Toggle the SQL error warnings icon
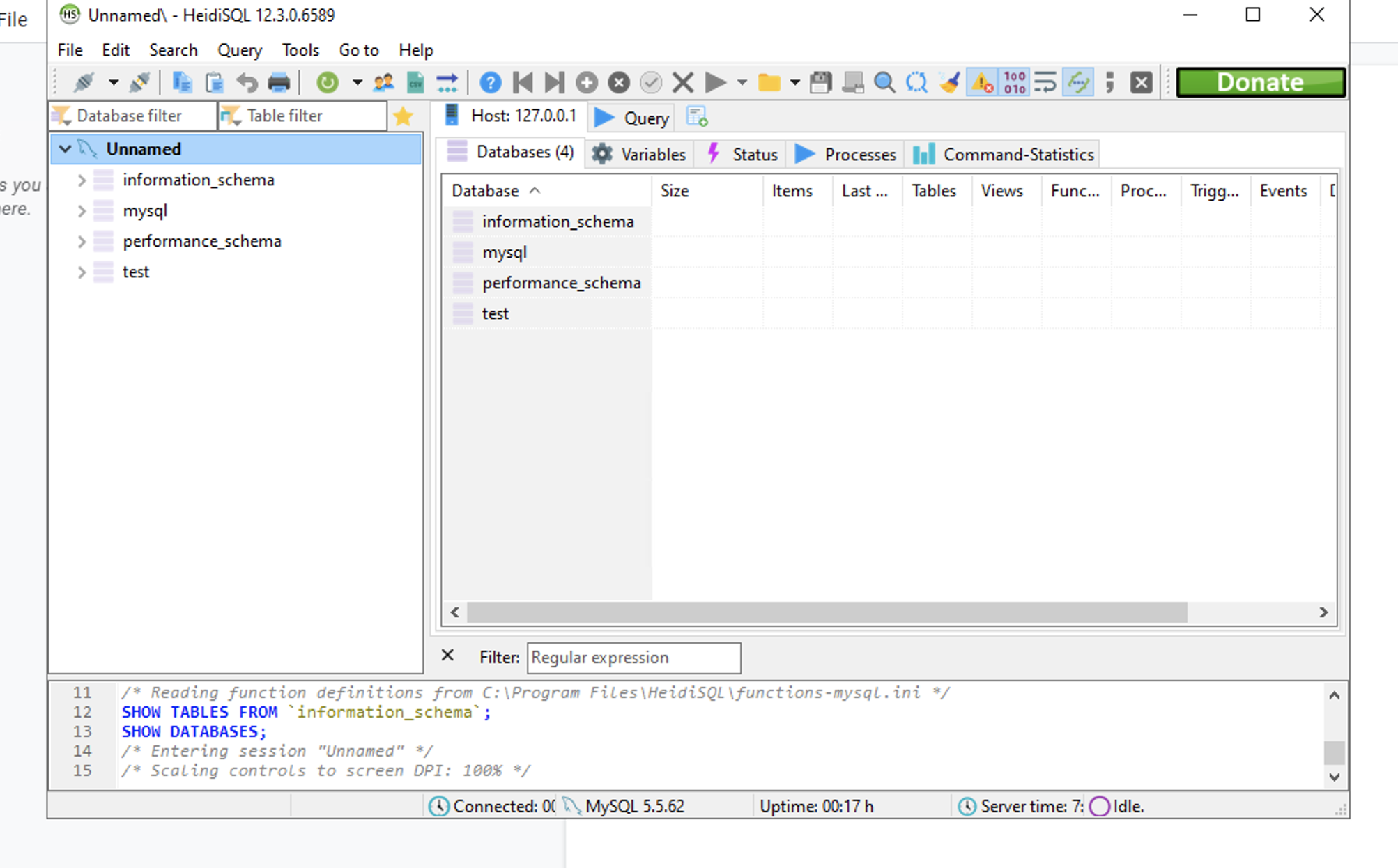 click(983, 82)
